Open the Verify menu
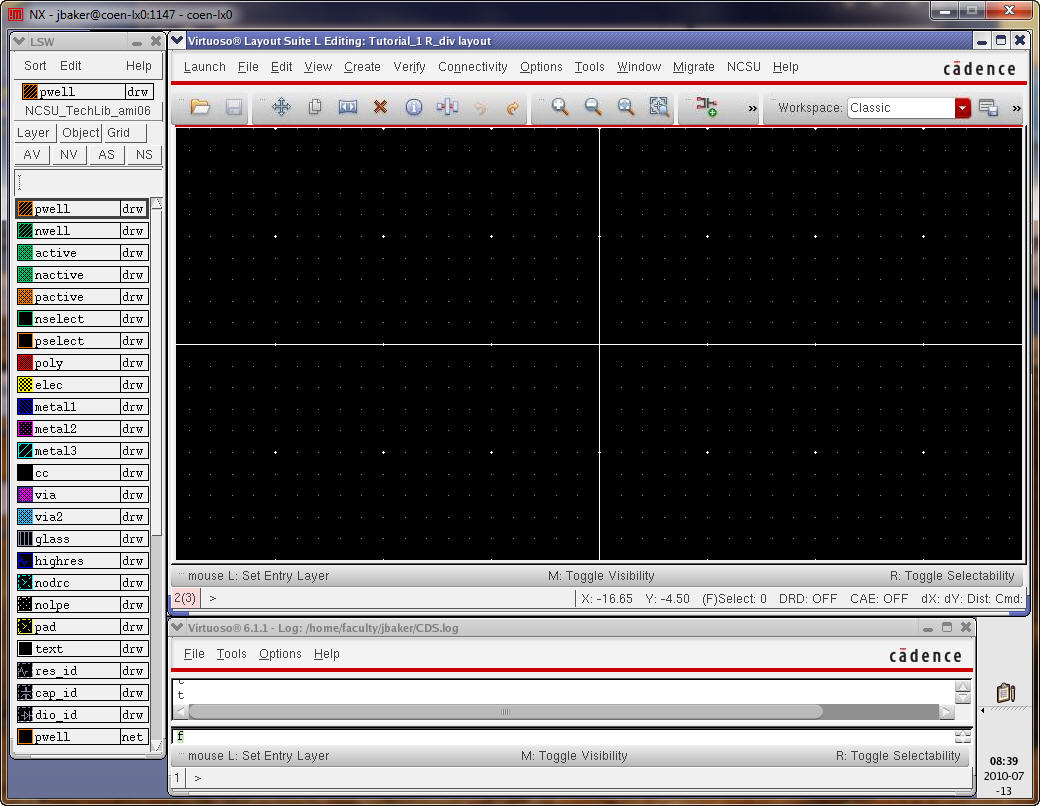Screen dimensions: 1040x806 click(409, 67)
